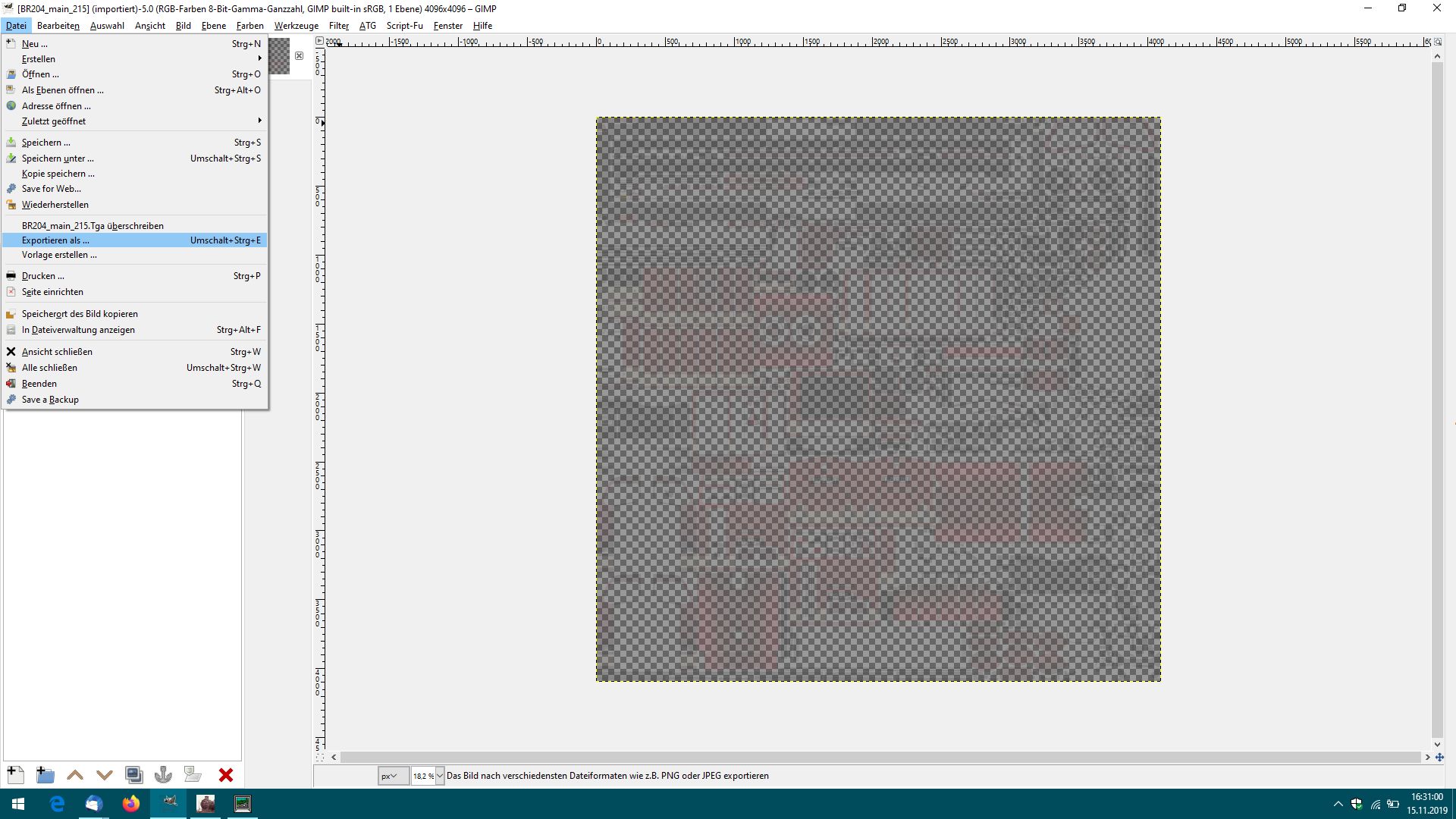Raise the layer with the up arrow
This screenshot has width=1456, height=819.
pyautogui.click(x=75, y=774)
